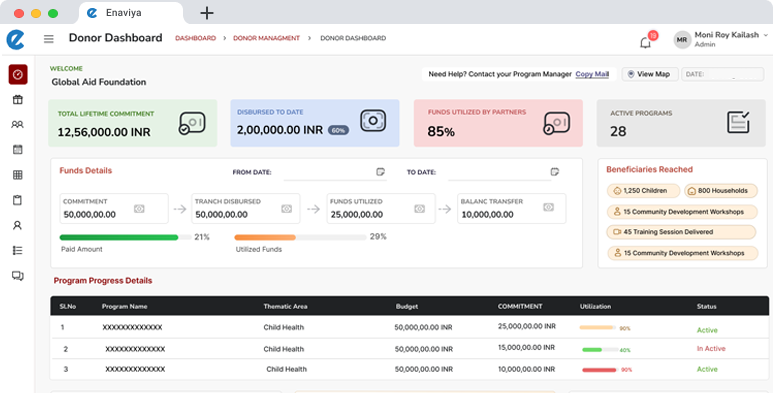
Task: Select the Enaviya browser tab
Action: [x=131, y=13]
